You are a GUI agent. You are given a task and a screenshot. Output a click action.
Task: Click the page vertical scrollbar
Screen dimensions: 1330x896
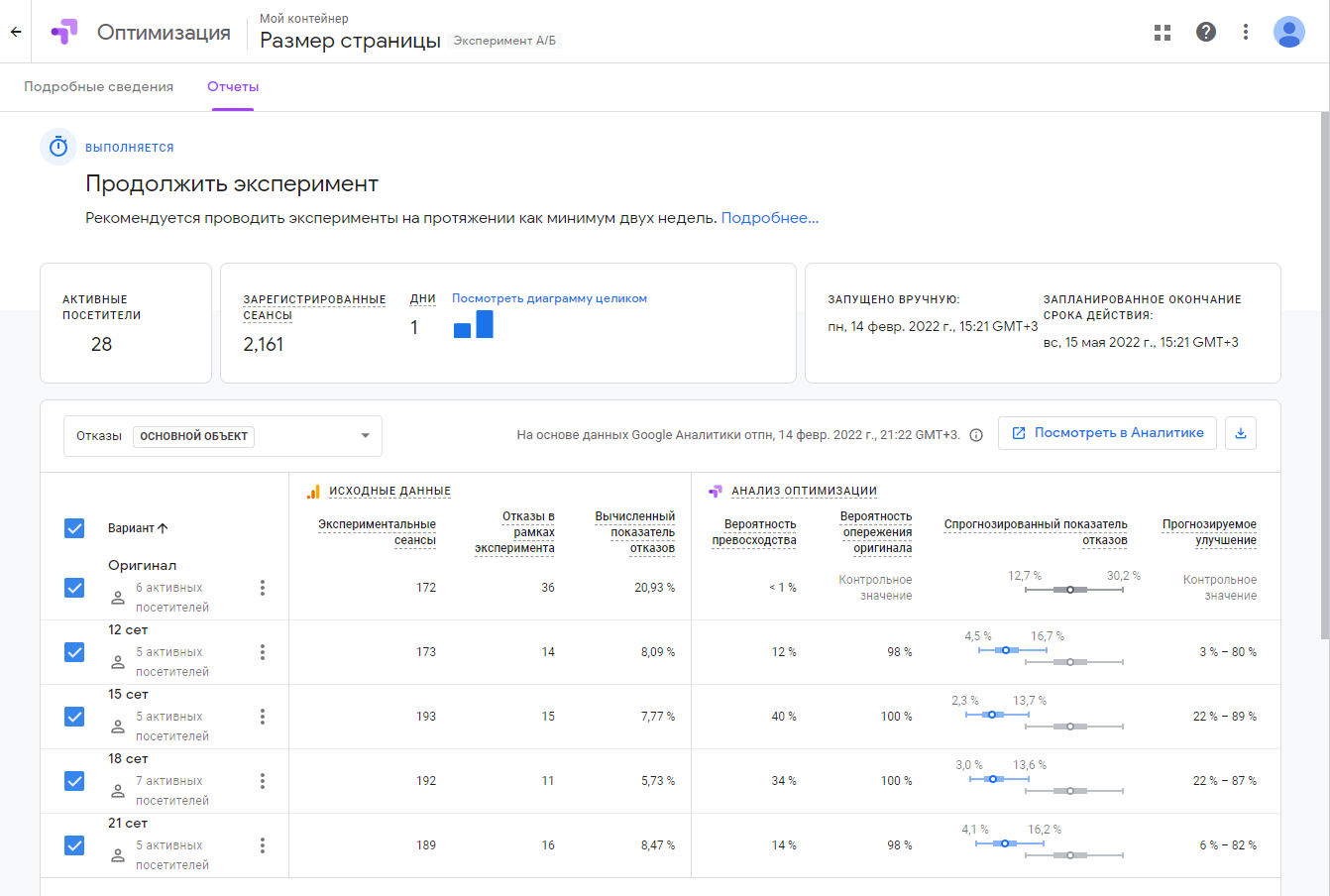1325,377
